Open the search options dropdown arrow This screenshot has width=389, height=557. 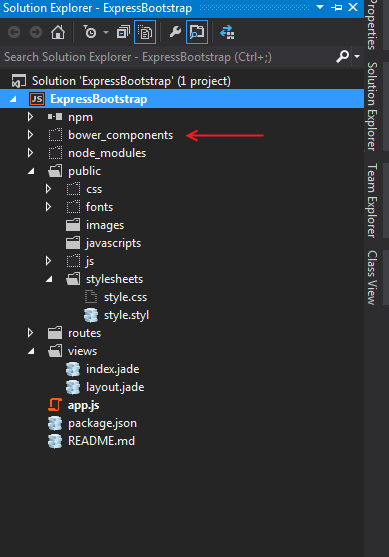[x=357, y=56]
